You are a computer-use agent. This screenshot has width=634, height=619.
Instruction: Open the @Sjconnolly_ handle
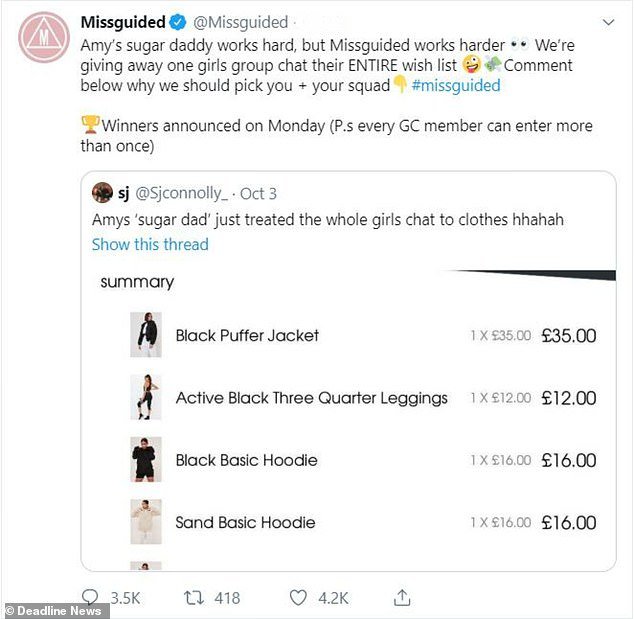[182, 194]
